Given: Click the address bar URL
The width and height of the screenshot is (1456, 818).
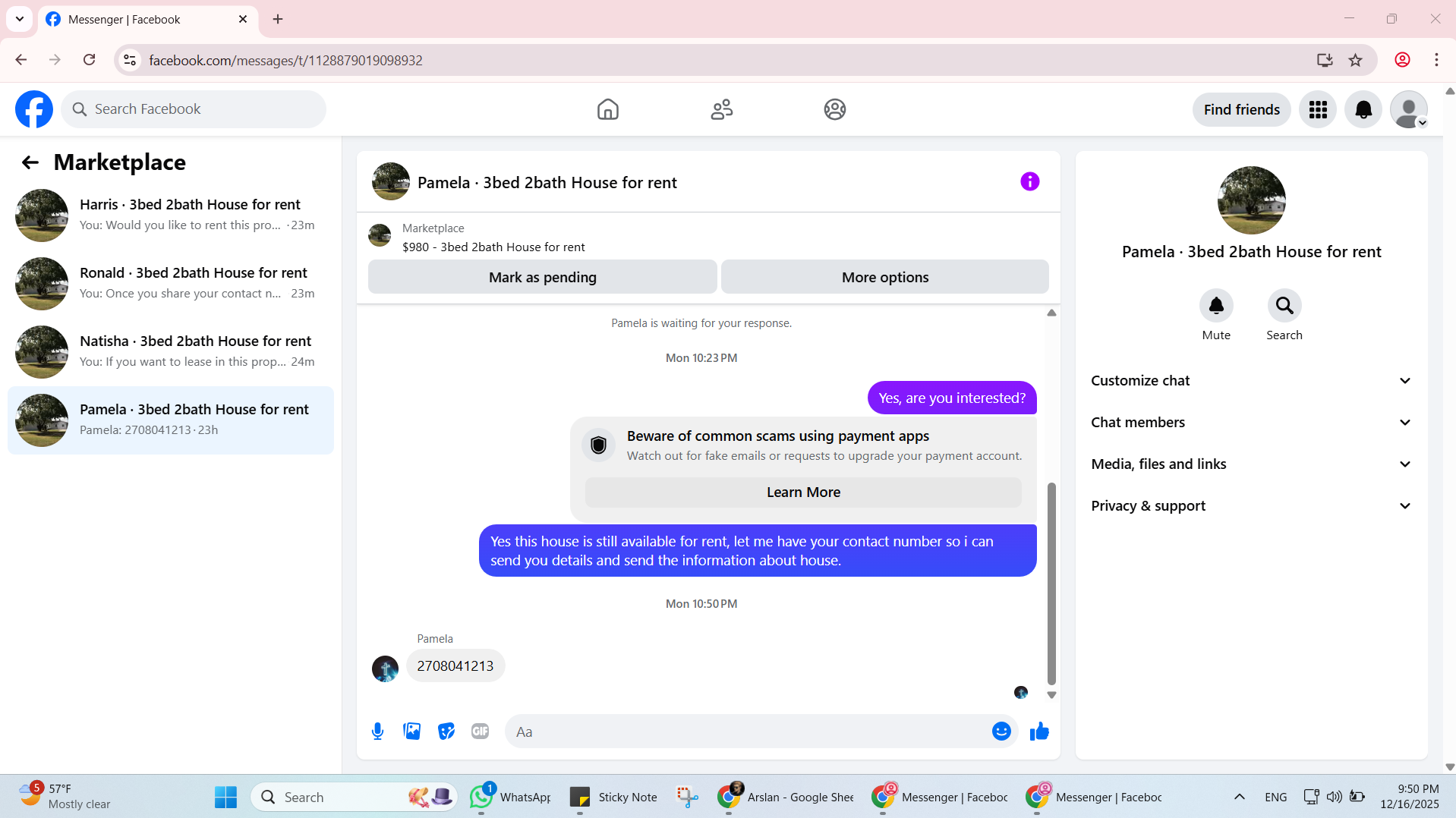Looking at the screenshot, I should tap(285, 60).
